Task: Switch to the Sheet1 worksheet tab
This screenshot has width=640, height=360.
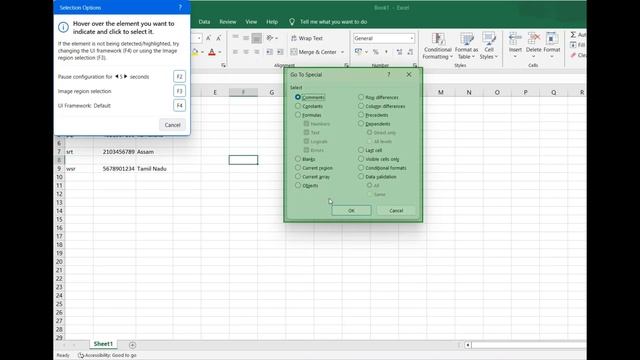Action: pyautogui.click(x=103, y=344)
